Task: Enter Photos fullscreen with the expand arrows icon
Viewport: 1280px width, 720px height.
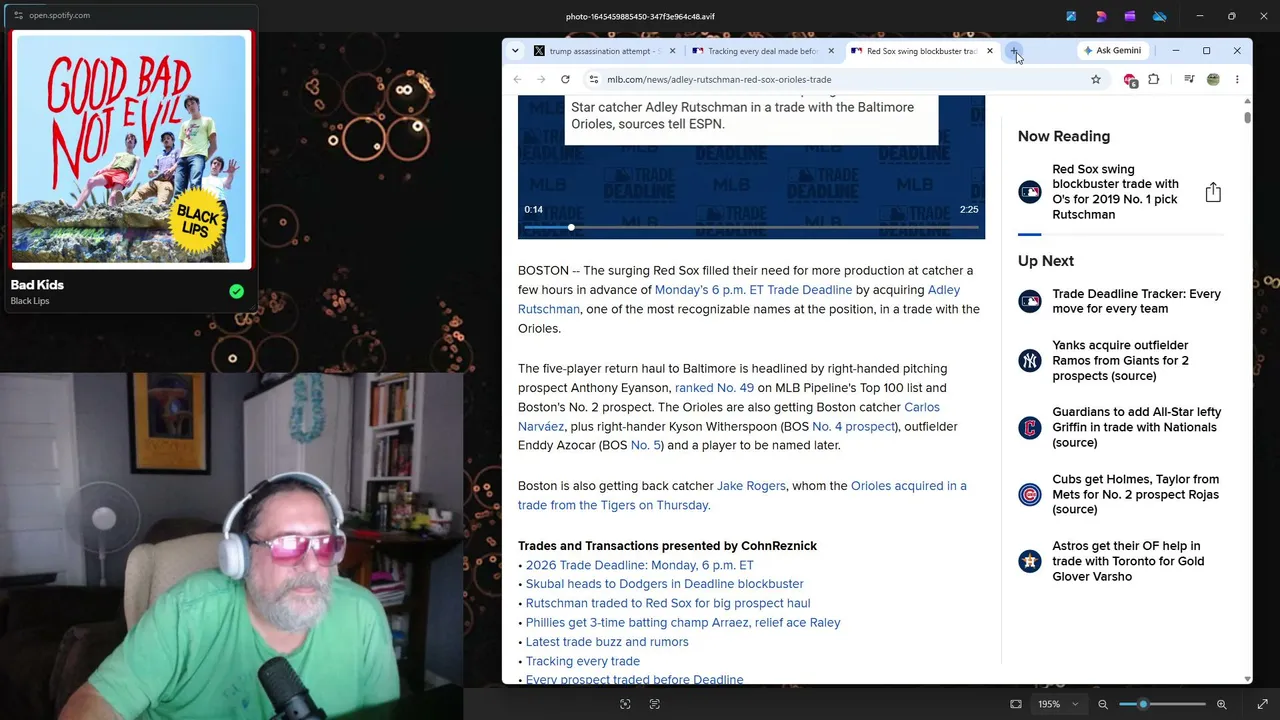Action: point(1262,704)
